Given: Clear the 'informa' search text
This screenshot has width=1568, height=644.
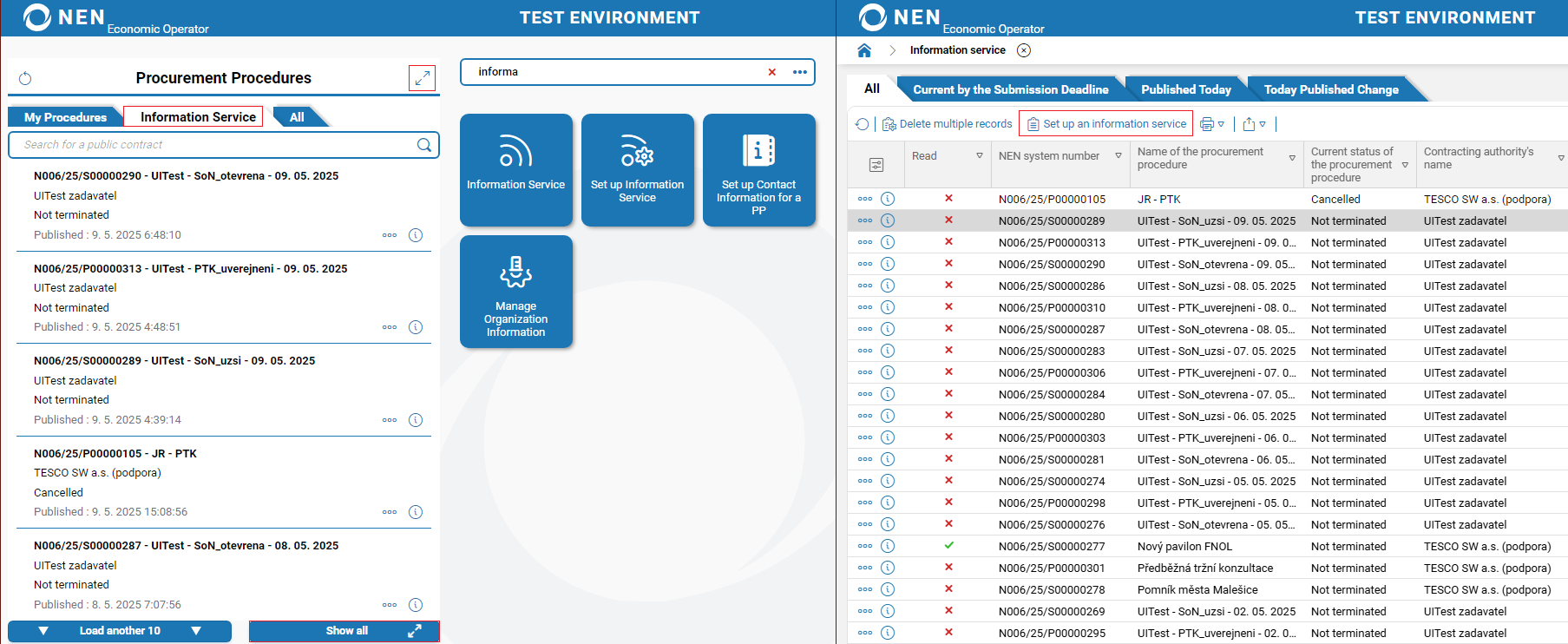Looking at the screenshot, I should coord(771,72).
